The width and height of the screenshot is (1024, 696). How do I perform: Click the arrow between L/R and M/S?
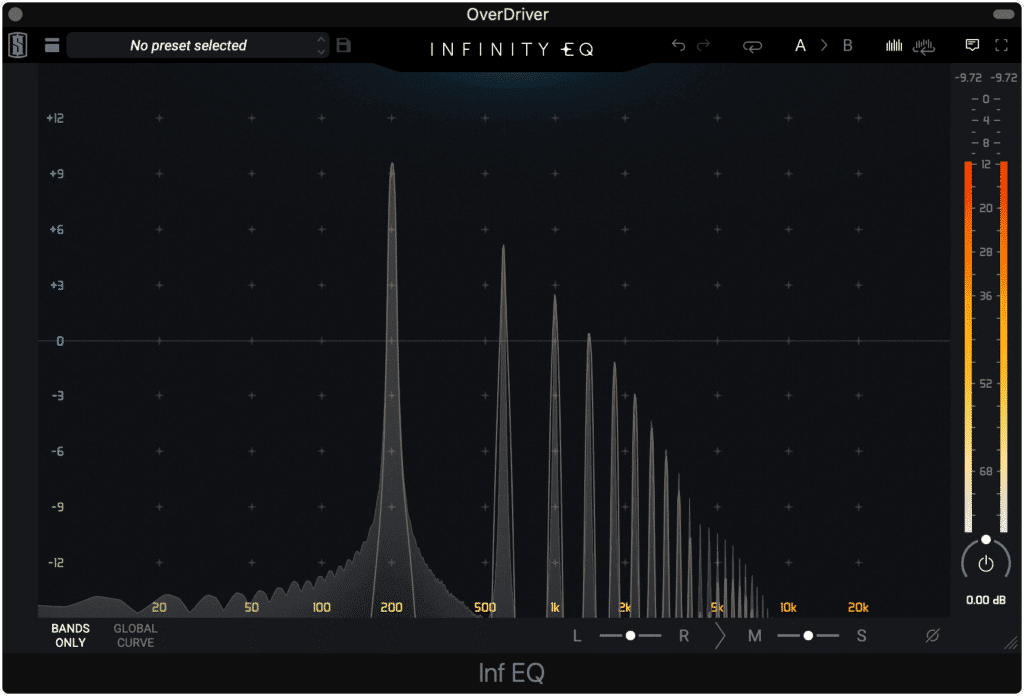(720, 636)
